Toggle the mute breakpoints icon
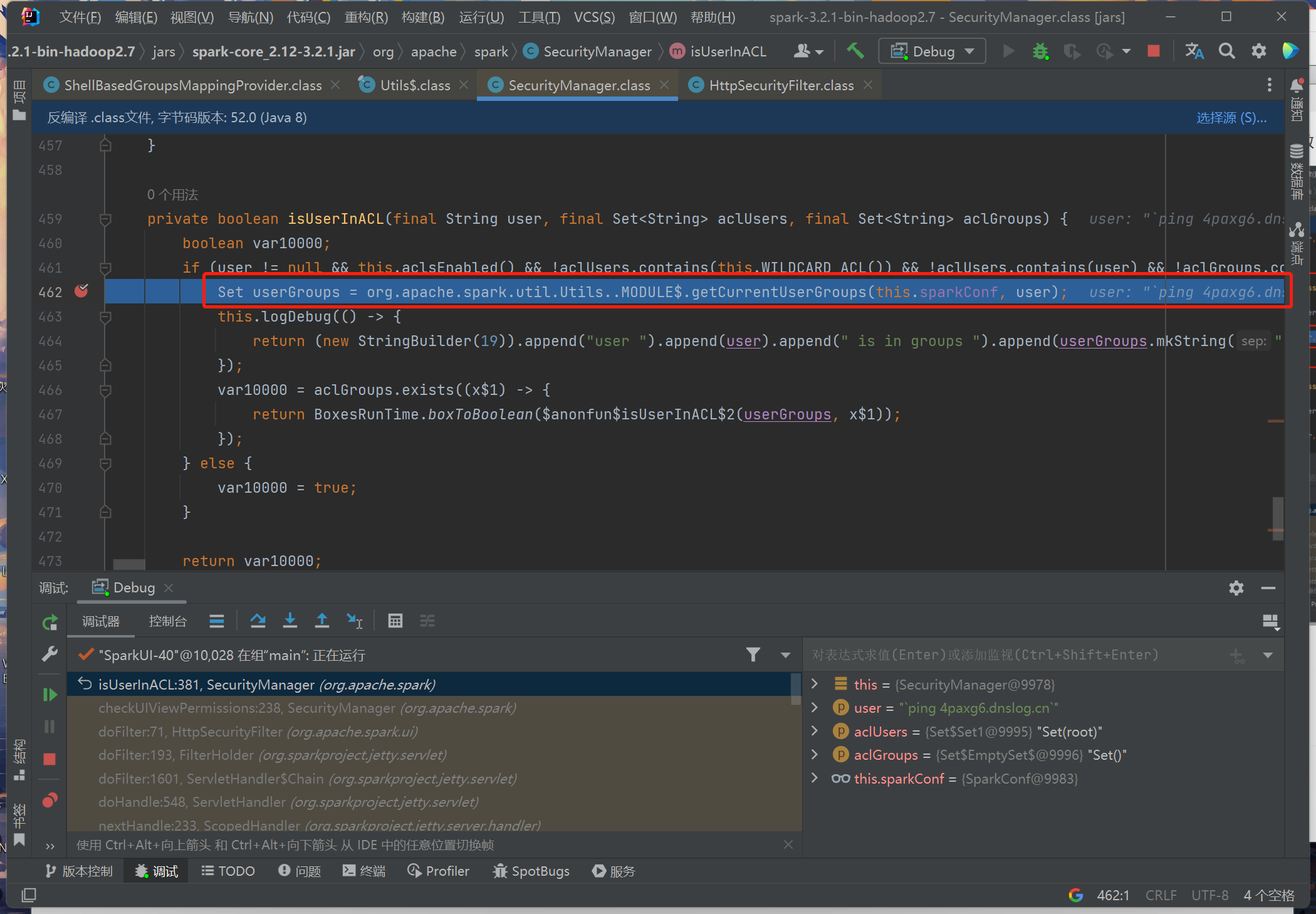 [50, 801]
